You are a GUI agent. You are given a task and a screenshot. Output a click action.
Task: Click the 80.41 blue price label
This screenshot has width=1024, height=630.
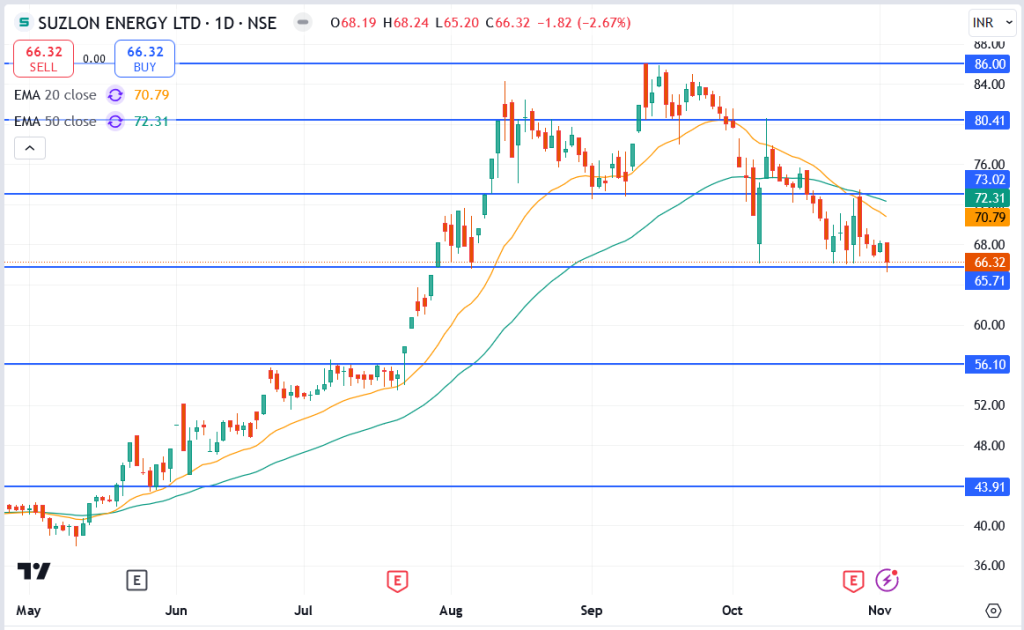point(987,120)
